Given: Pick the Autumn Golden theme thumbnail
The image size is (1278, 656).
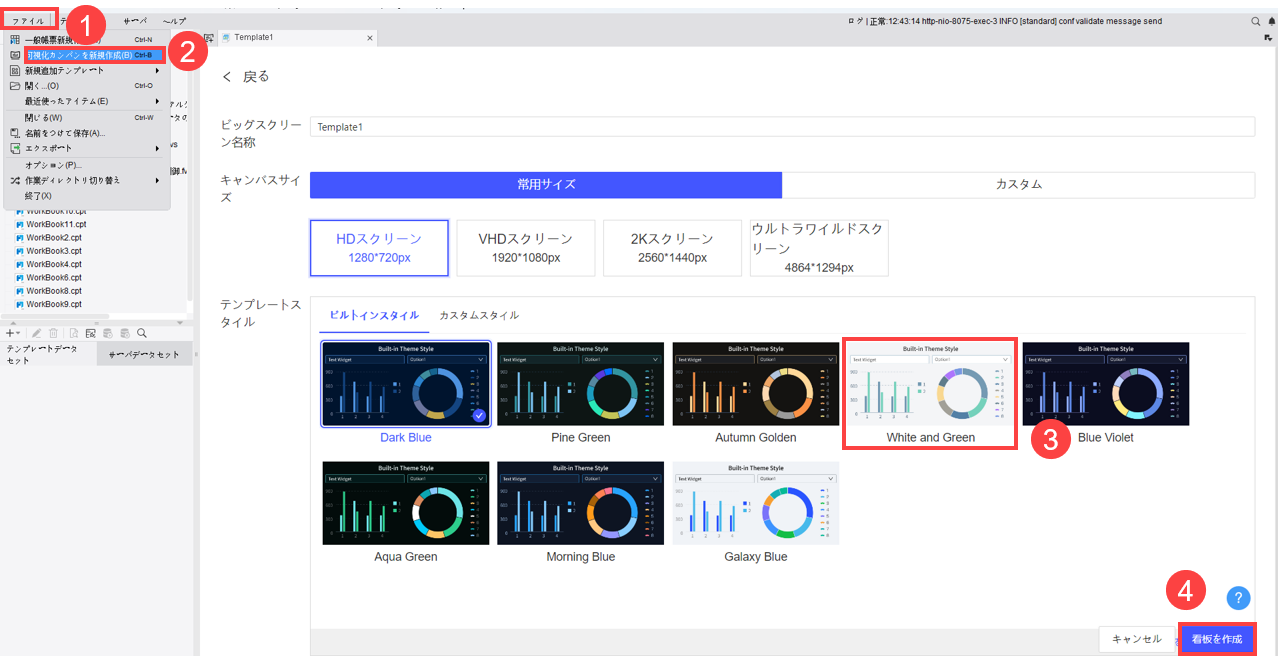Looking at the screenshot, I should [x=756, y=384].
